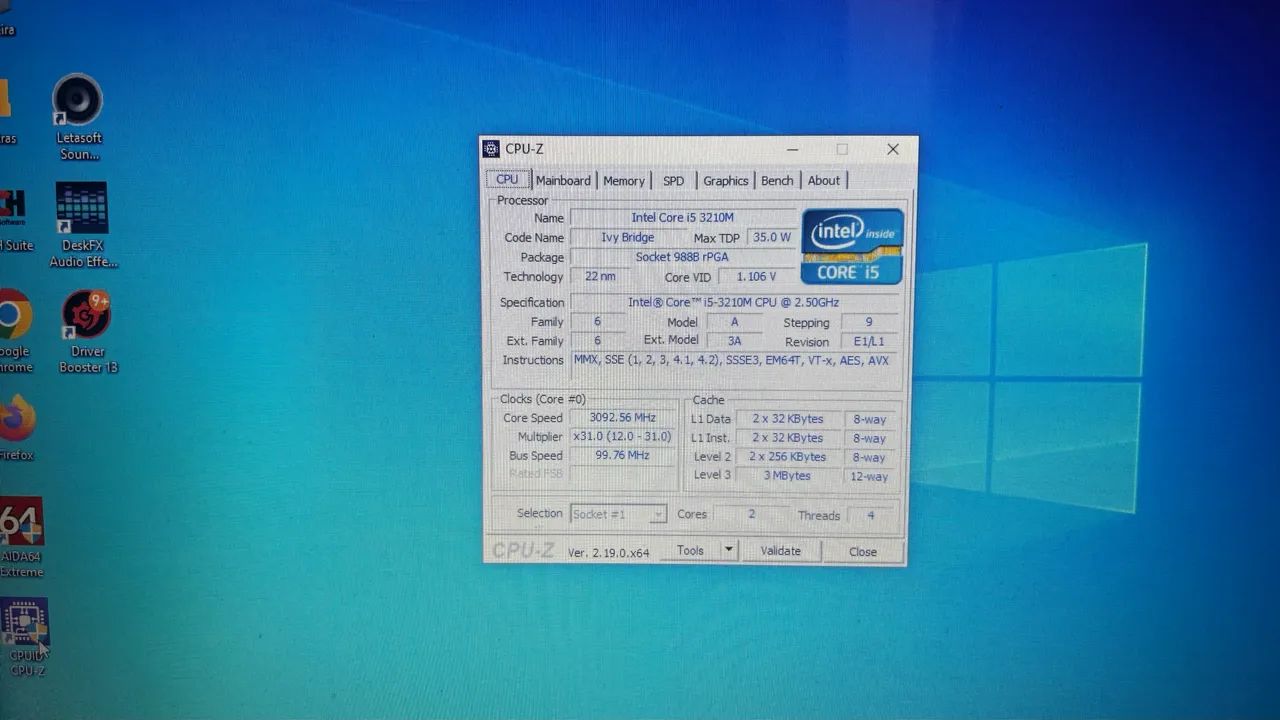The image size is (1280, 720).
Task: Open the CPUID CPU-Z desktop icon
Action: (25, 637)
